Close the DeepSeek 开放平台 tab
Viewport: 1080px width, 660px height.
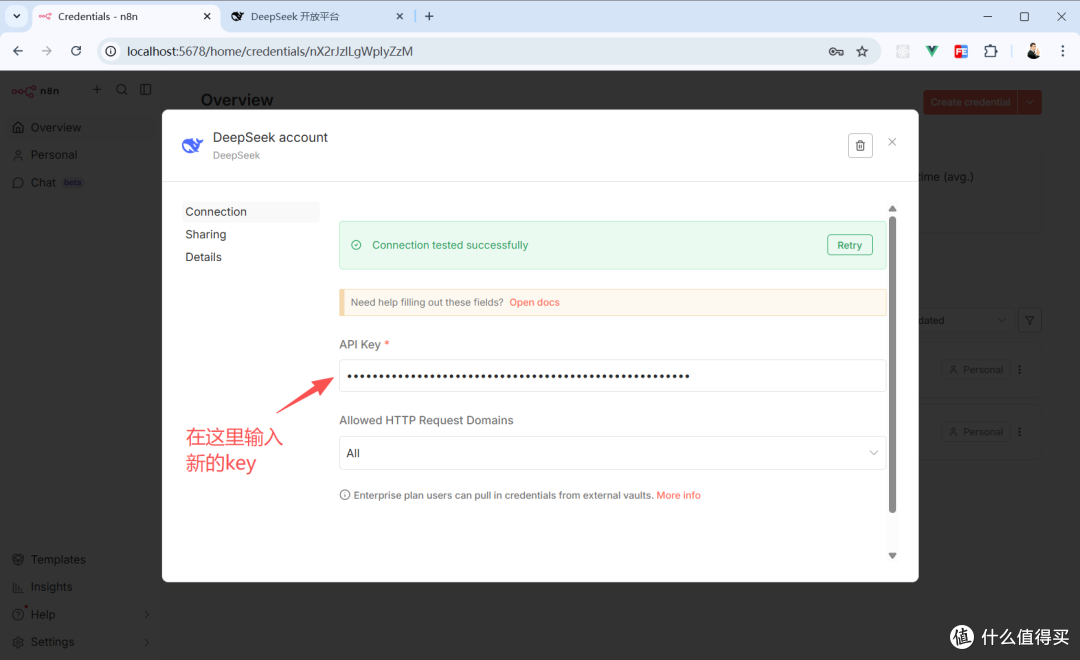point(399,17)
